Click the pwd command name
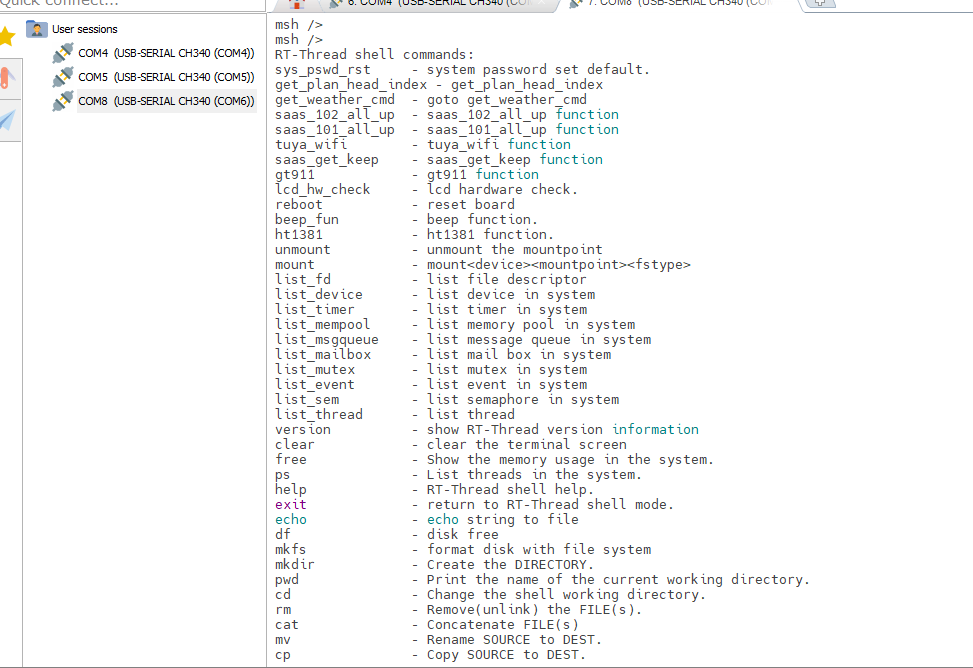The width and height of the screenshot is (973, 668). pyautogui.click(x=287, y=579)
